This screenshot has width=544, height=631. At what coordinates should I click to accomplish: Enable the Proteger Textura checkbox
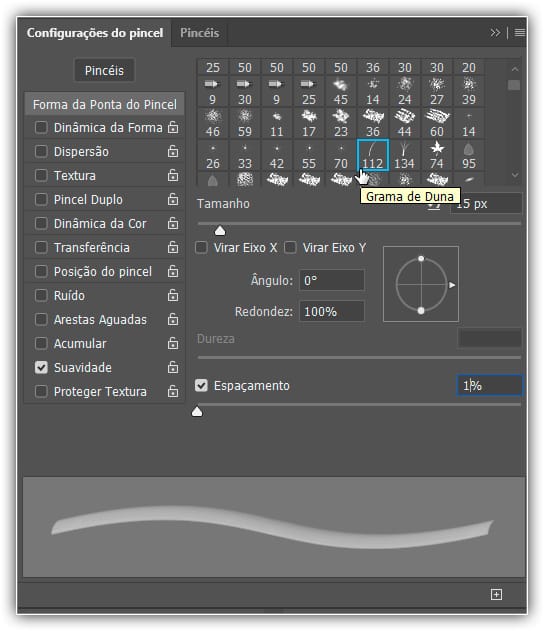tap(41, 391)
